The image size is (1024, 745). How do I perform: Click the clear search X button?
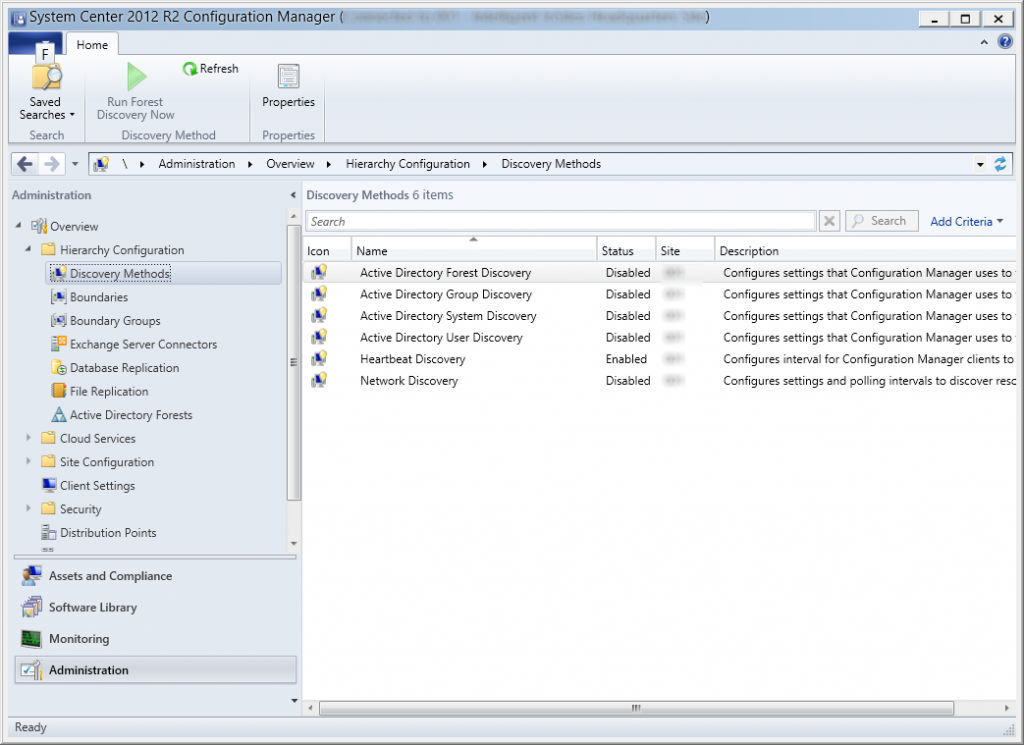click(x=829, y=220)
